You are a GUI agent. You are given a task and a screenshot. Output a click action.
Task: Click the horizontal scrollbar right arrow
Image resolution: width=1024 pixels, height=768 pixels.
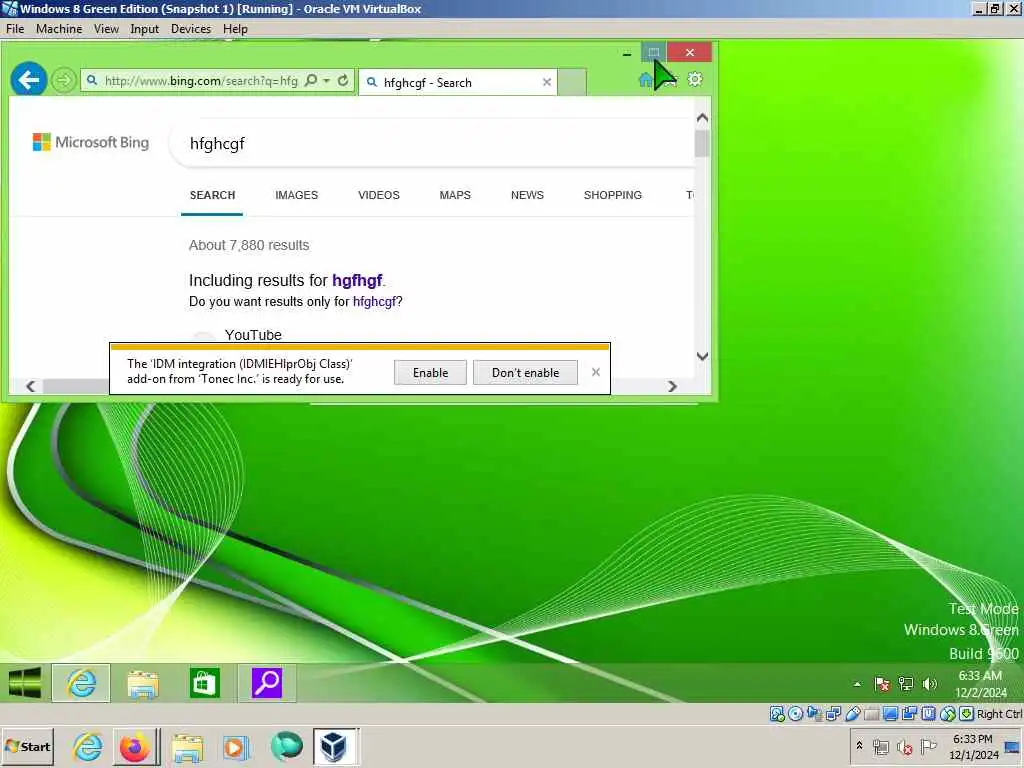(x=672, y=387)
